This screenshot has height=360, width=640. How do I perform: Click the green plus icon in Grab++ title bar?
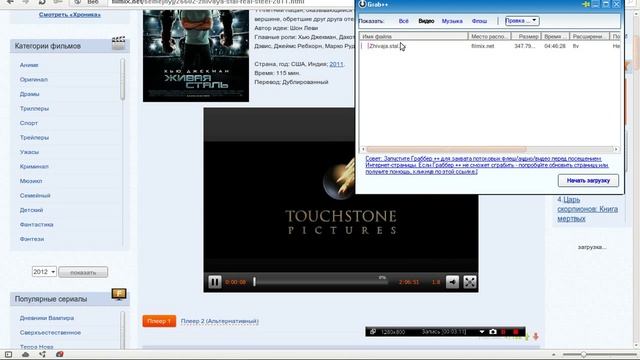586,4
